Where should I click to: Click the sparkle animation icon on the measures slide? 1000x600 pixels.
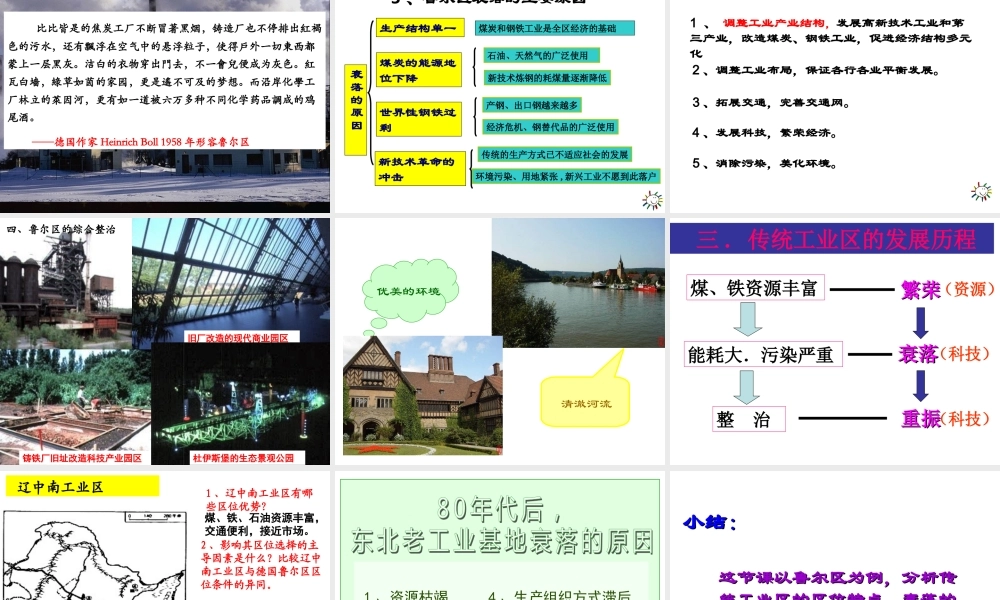(x=981, y=191)
